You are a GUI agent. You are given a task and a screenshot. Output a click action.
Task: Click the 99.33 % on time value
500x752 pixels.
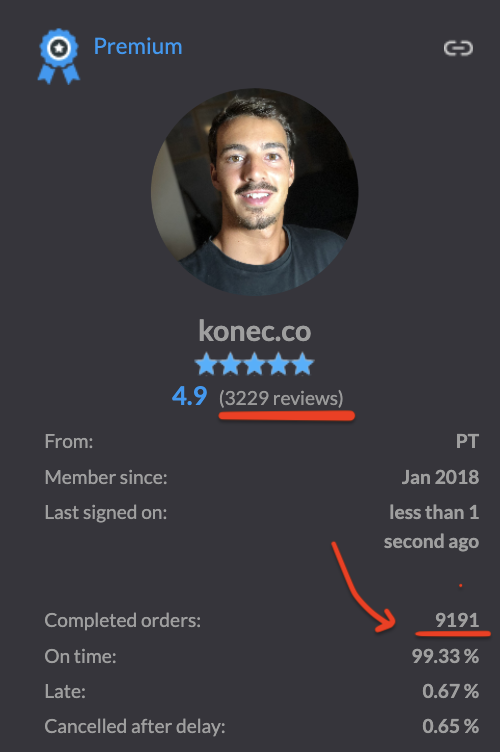[x=445, y=656]
